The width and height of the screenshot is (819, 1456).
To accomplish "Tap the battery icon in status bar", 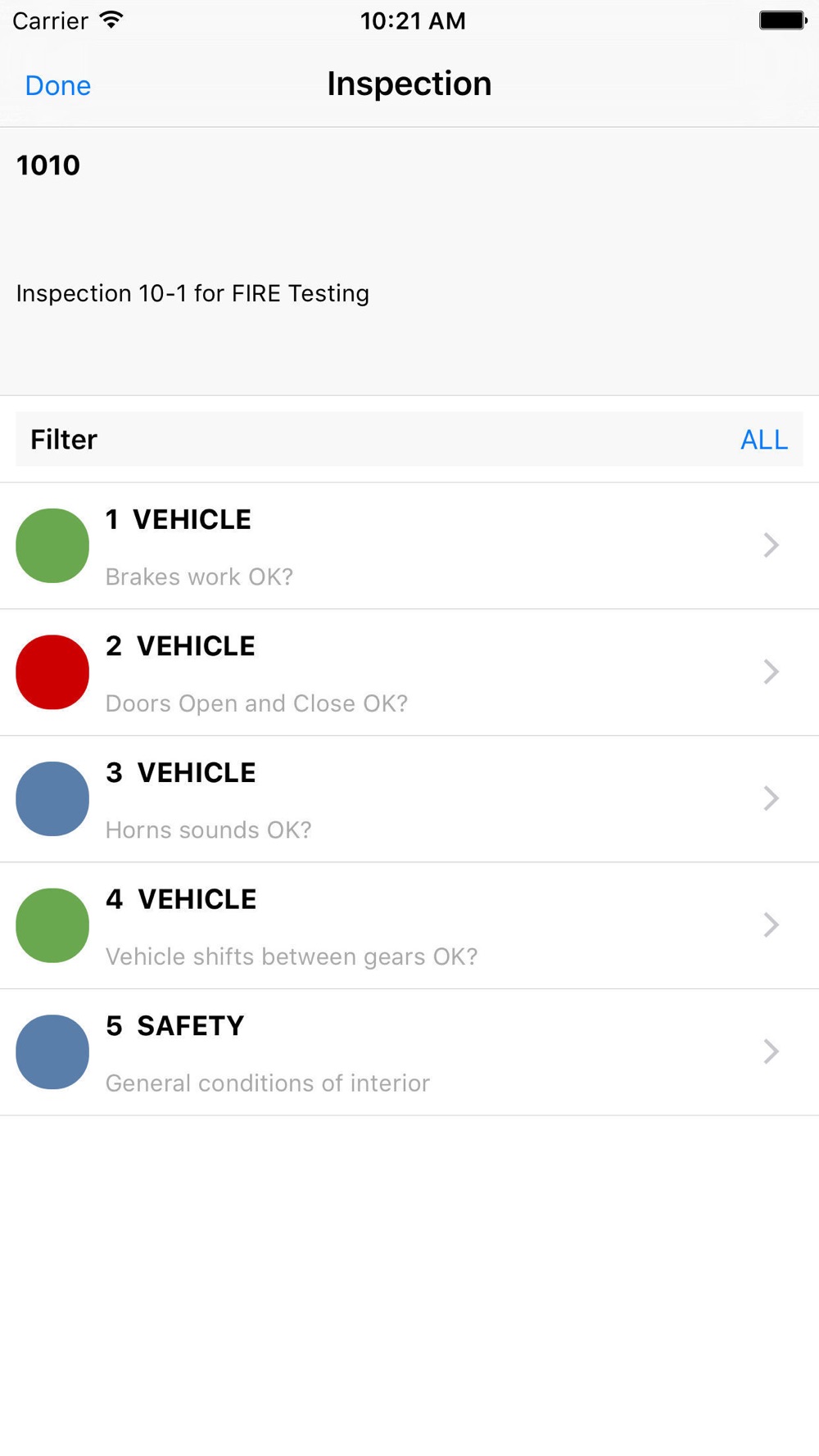I will tap(783, 20).
